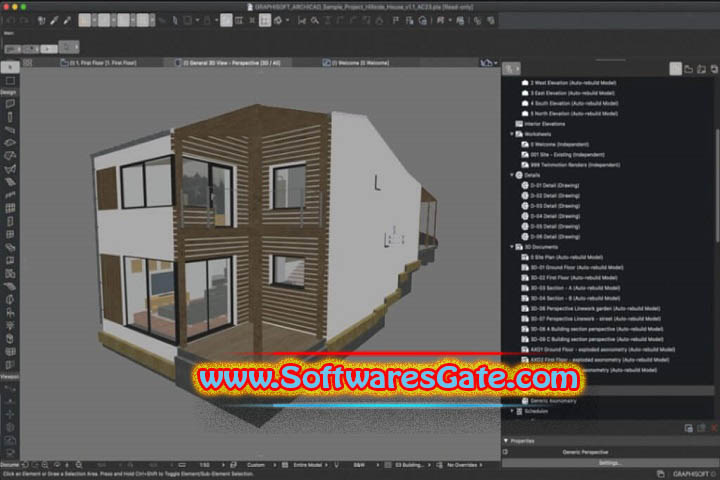Click the B&W pen set option
Image resolution: width=720 pixels, height=480 pixels.
(x=360, y=465)
